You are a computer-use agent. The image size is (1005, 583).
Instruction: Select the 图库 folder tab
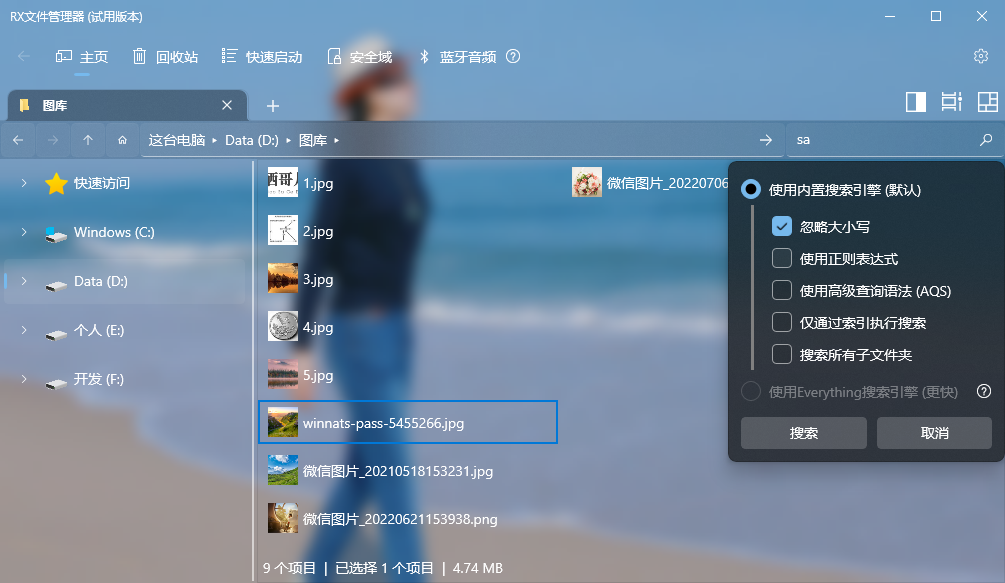pos(127,105)
